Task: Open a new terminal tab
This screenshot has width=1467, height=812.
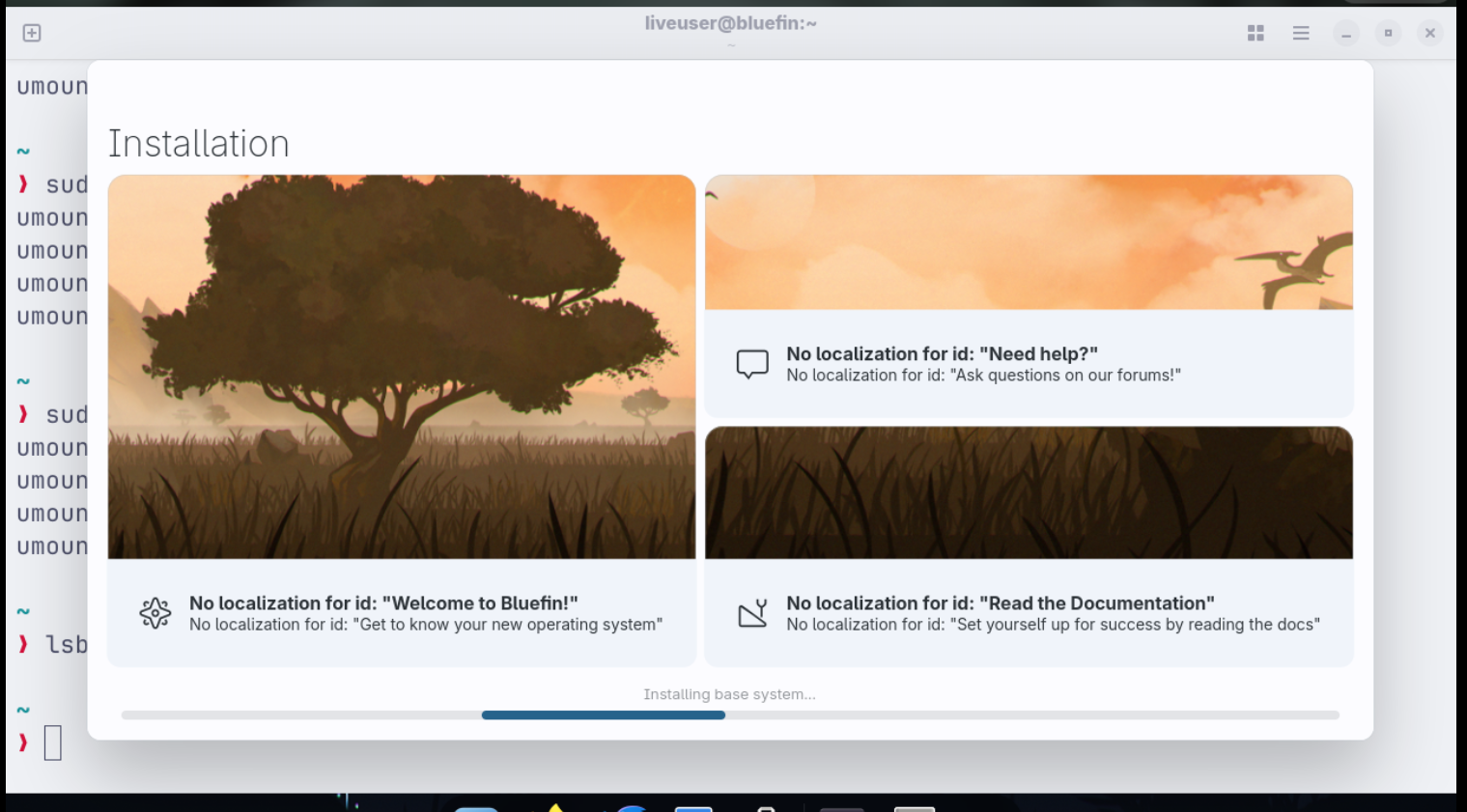Action: coord(32,33)
